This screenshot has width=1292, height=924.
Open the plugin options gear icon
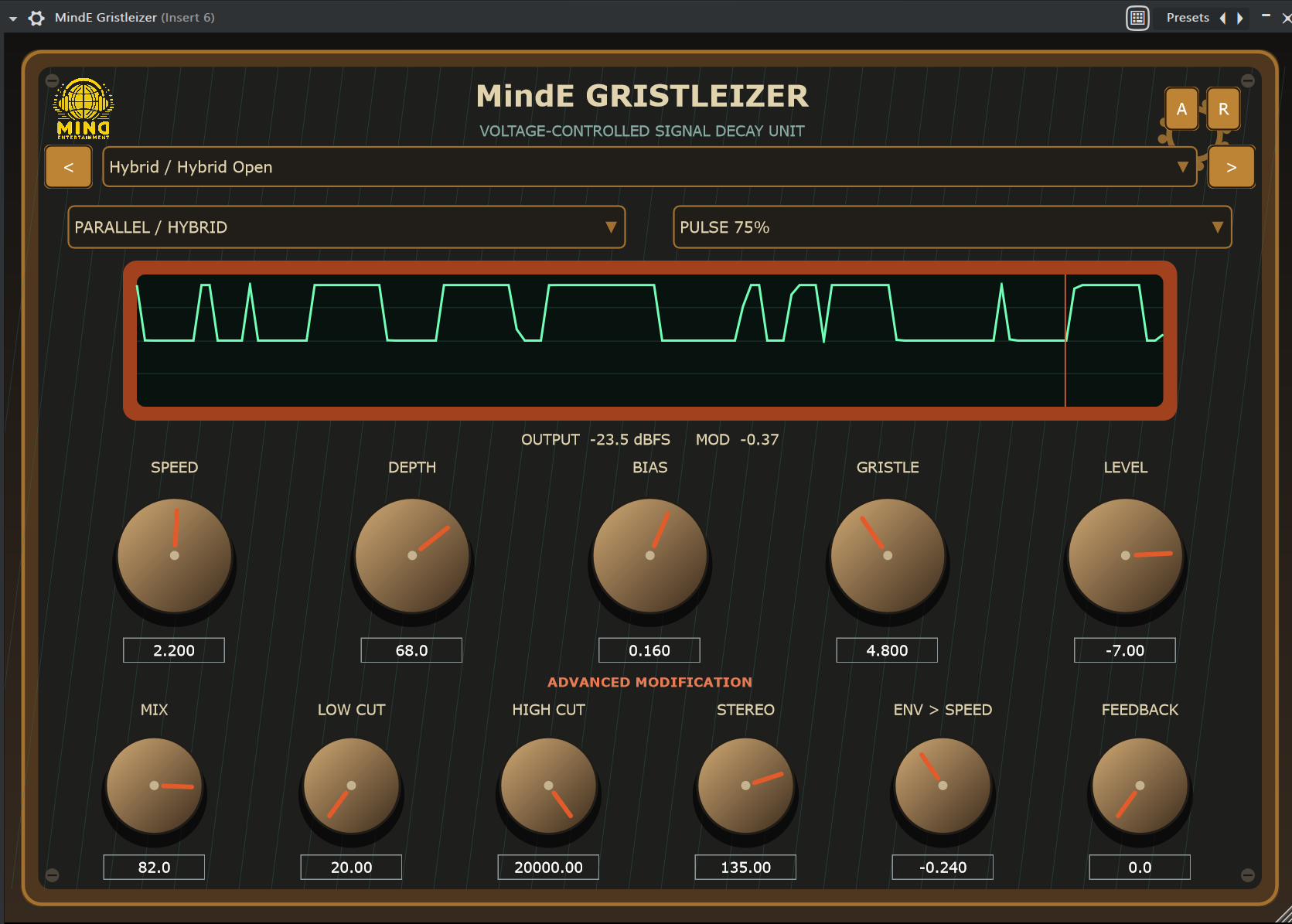[36, 18]
